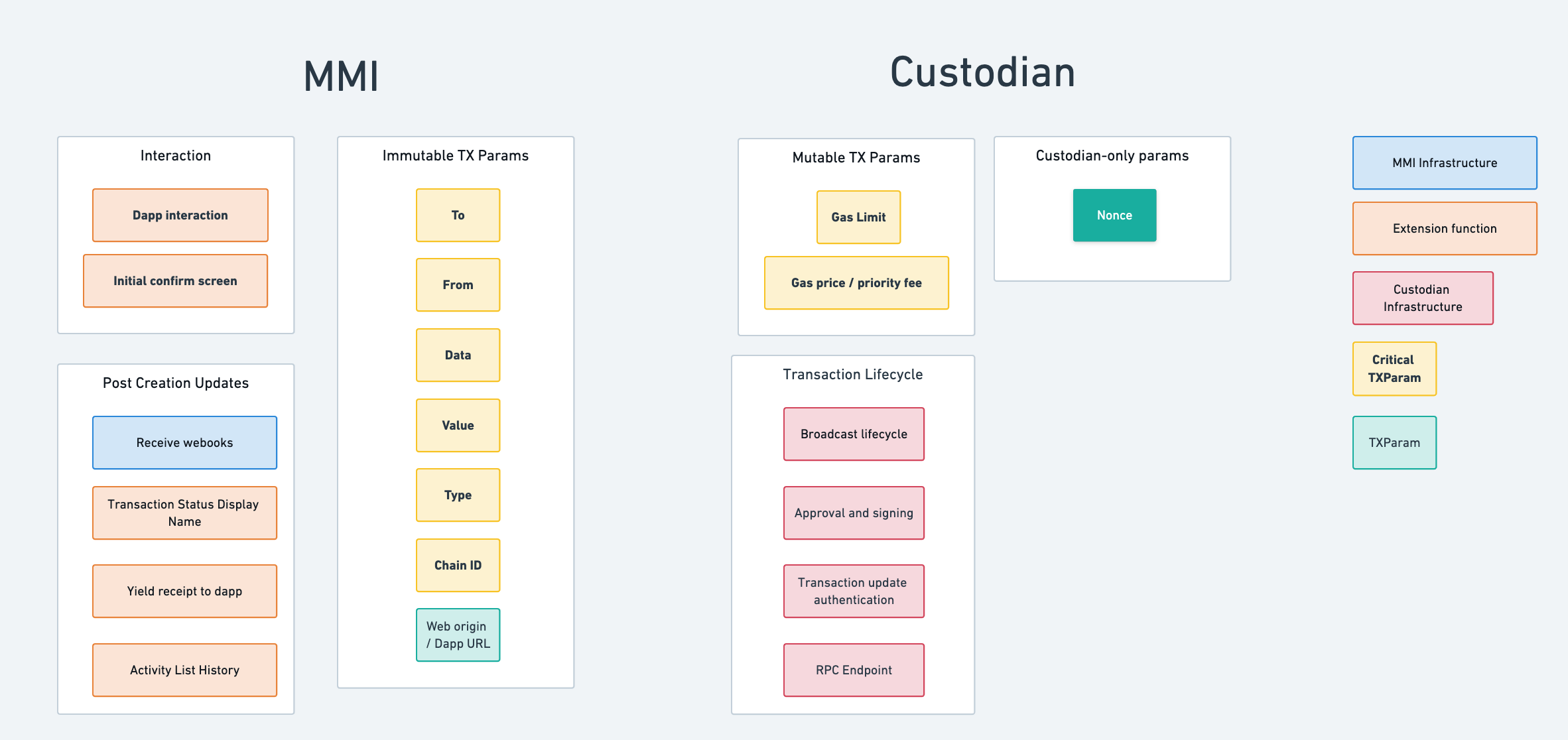
Task: Select Gas price / priority fee box
Action: pos(856,282)
